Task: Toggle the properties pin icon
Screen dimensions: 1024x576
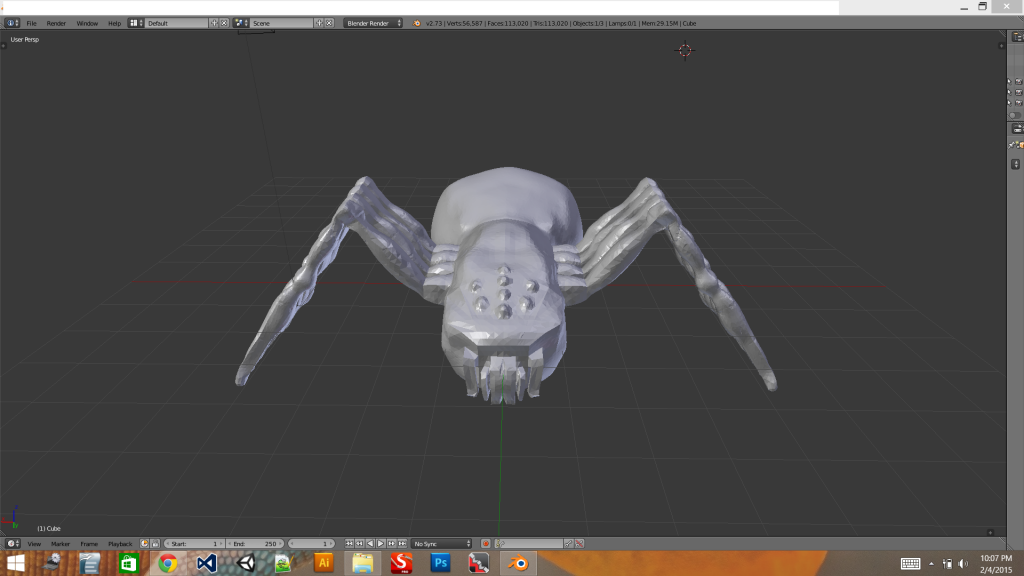Action: point(1012,145)
